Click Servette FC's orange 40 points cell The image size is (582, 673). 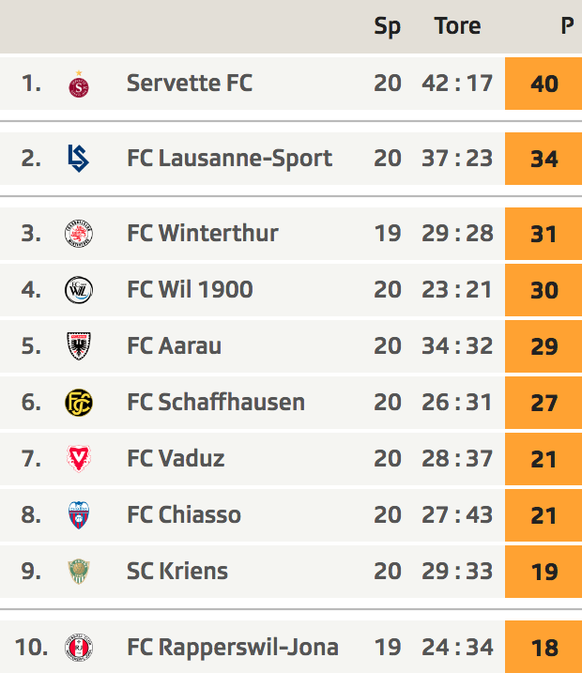click(543, 83)
